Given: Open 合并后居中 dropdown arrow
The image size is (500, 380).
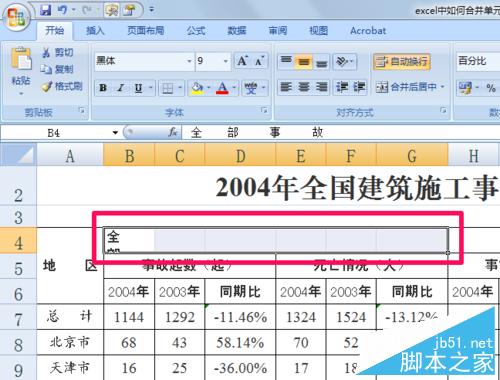Looking at the screenshot, I should point(443,87).
